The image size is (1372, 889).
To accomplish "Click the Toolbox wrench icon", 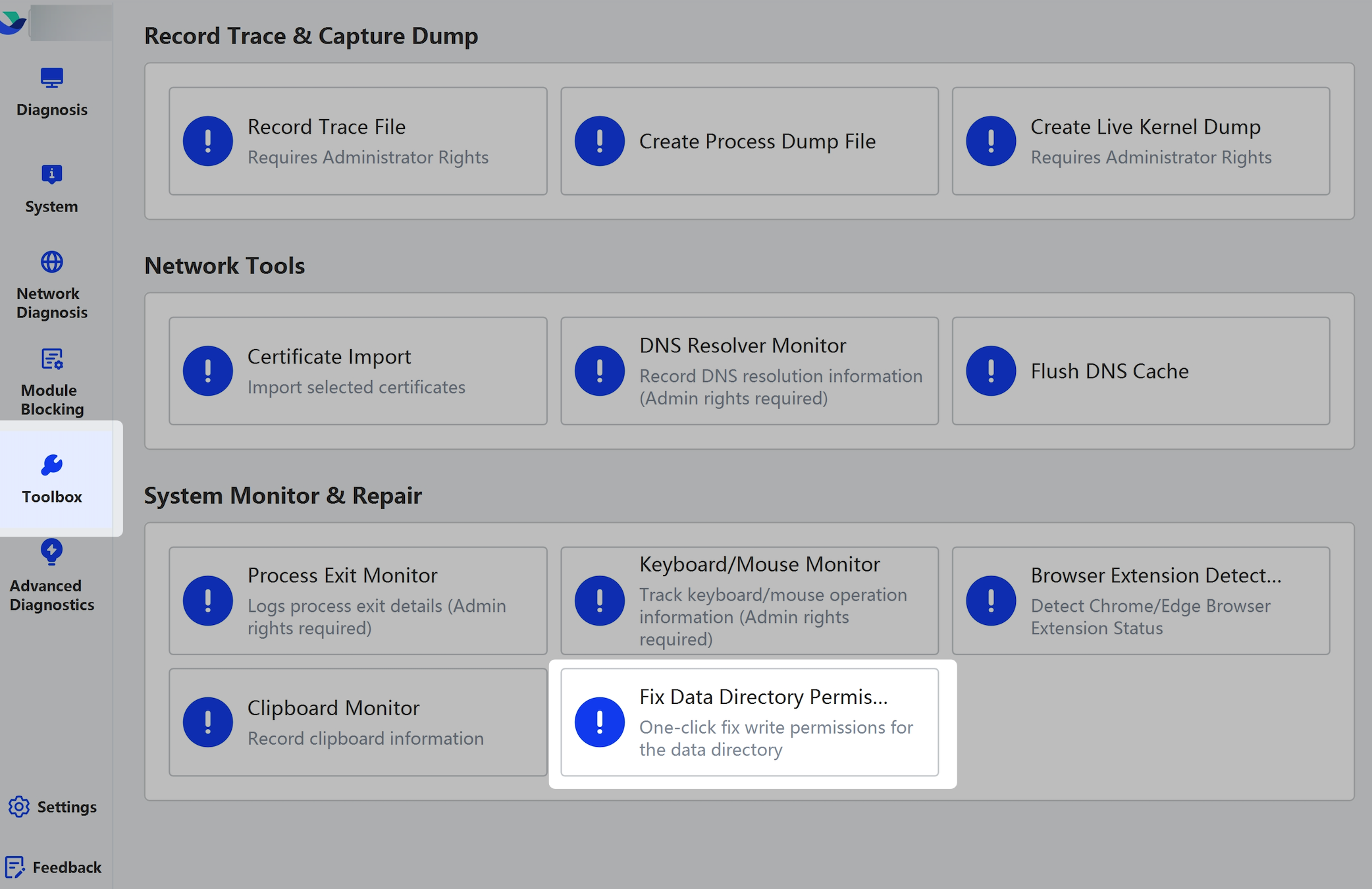I will point(51,465).
